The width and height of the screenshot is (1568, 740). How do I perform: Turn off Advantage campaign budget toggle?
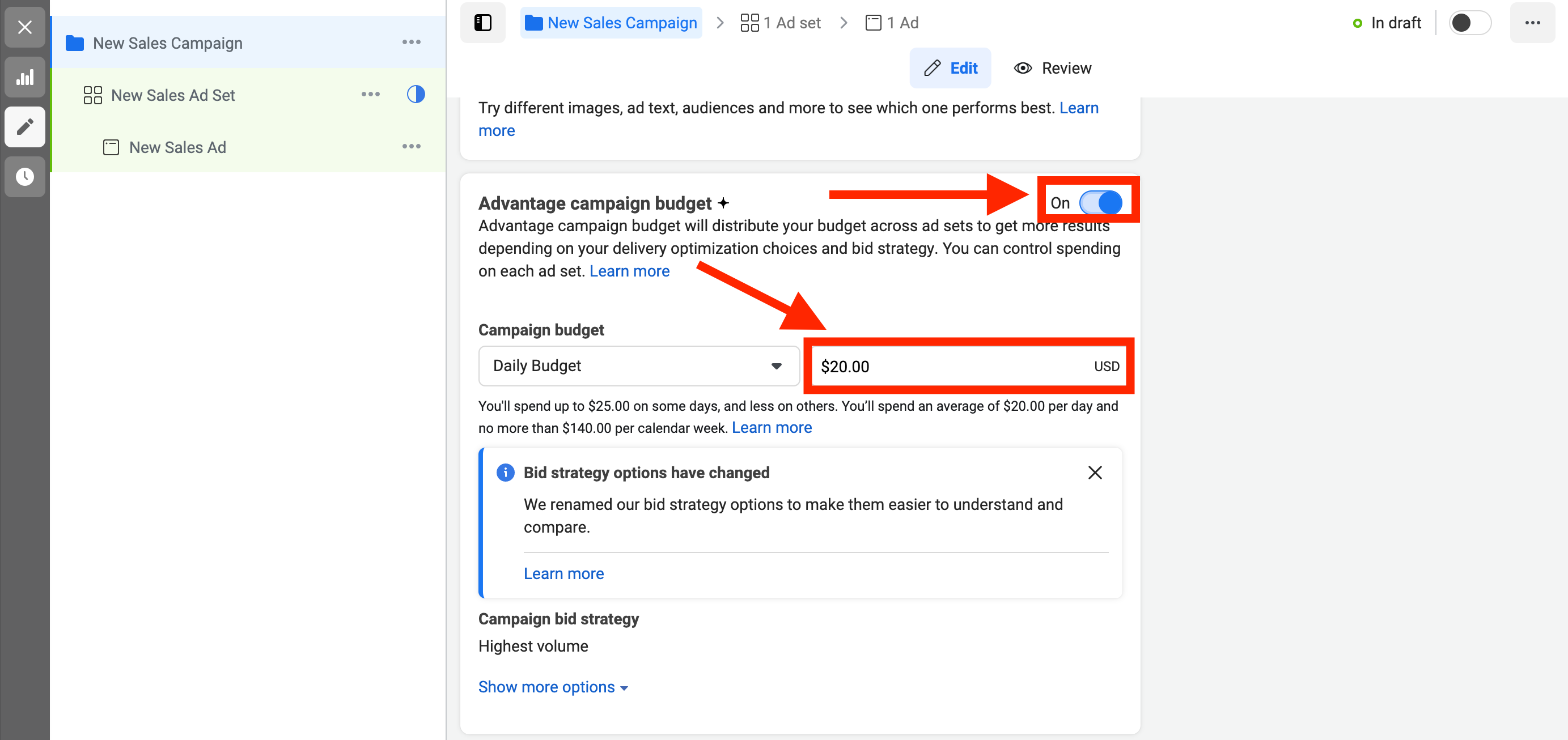(x=1100, y=203)
